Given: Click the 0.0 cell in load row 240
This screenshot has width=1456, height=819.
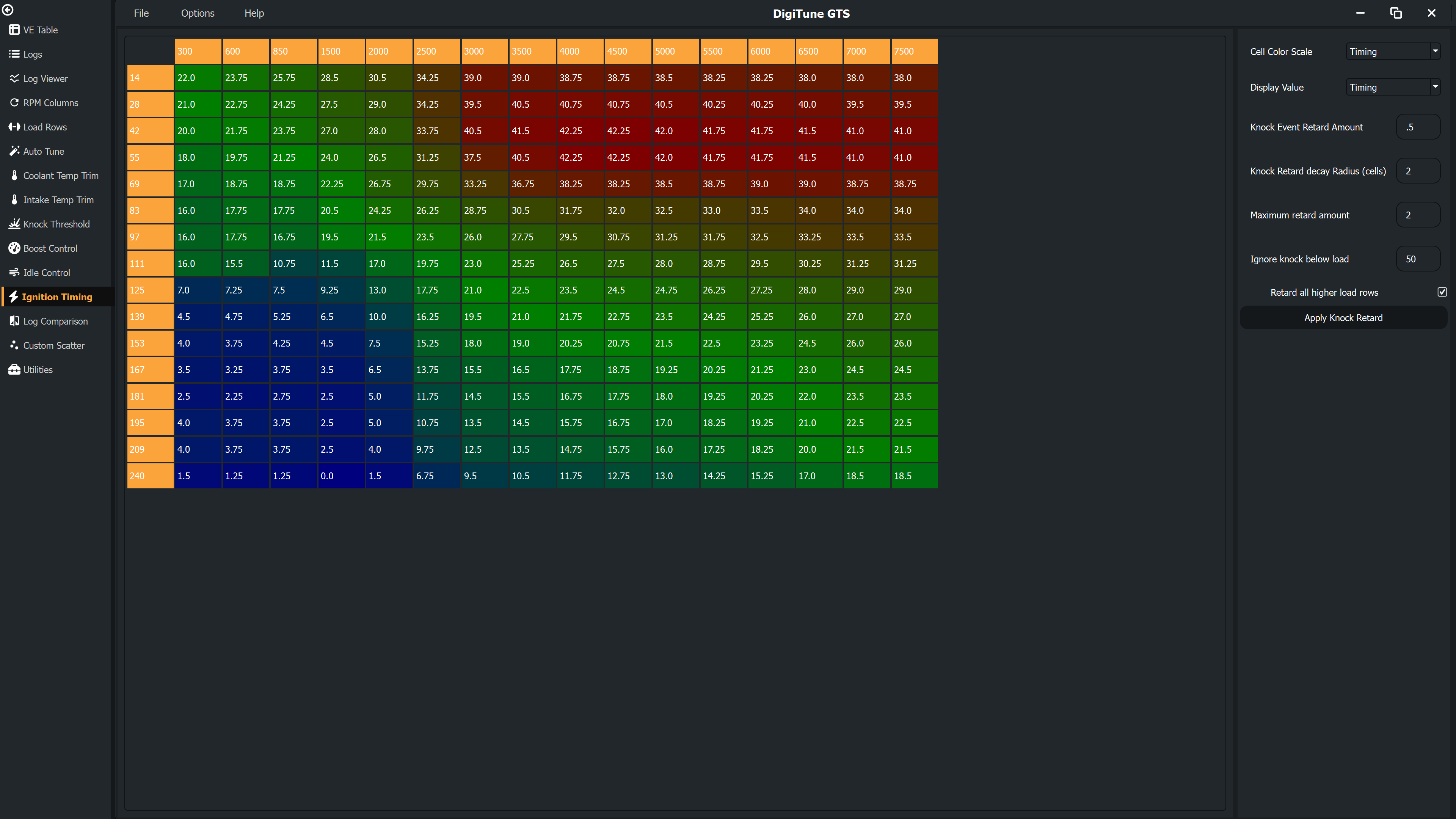Looking at the screenshot, I should [341, 476].
